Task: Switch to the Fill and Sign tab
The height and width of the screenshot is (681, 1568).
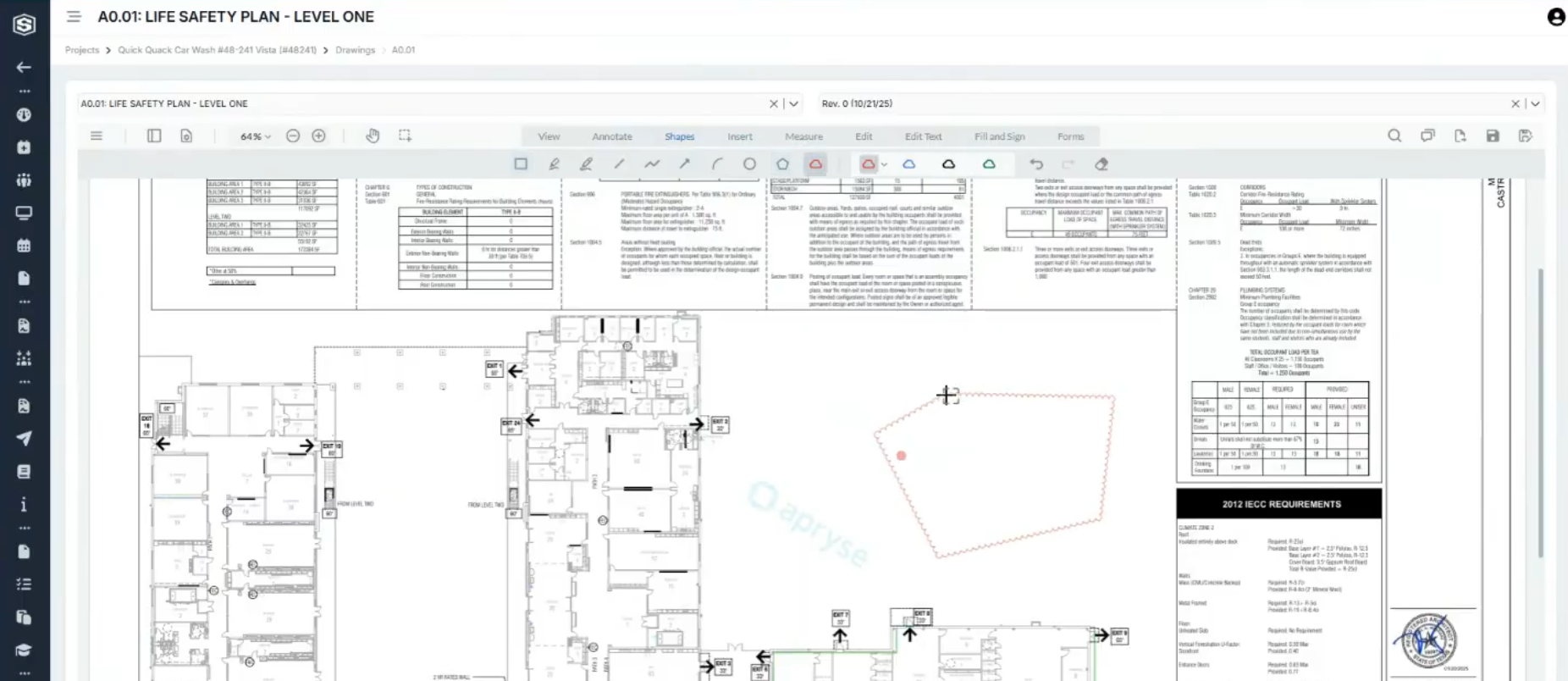Action: pyautogui.click(x=999, y=136)
